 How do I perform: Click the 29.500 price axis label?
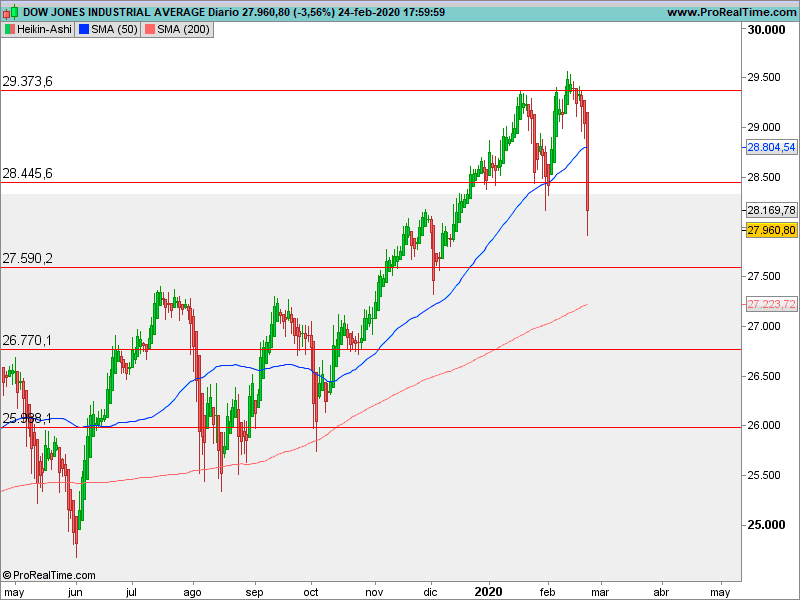[x=764, y=77]
